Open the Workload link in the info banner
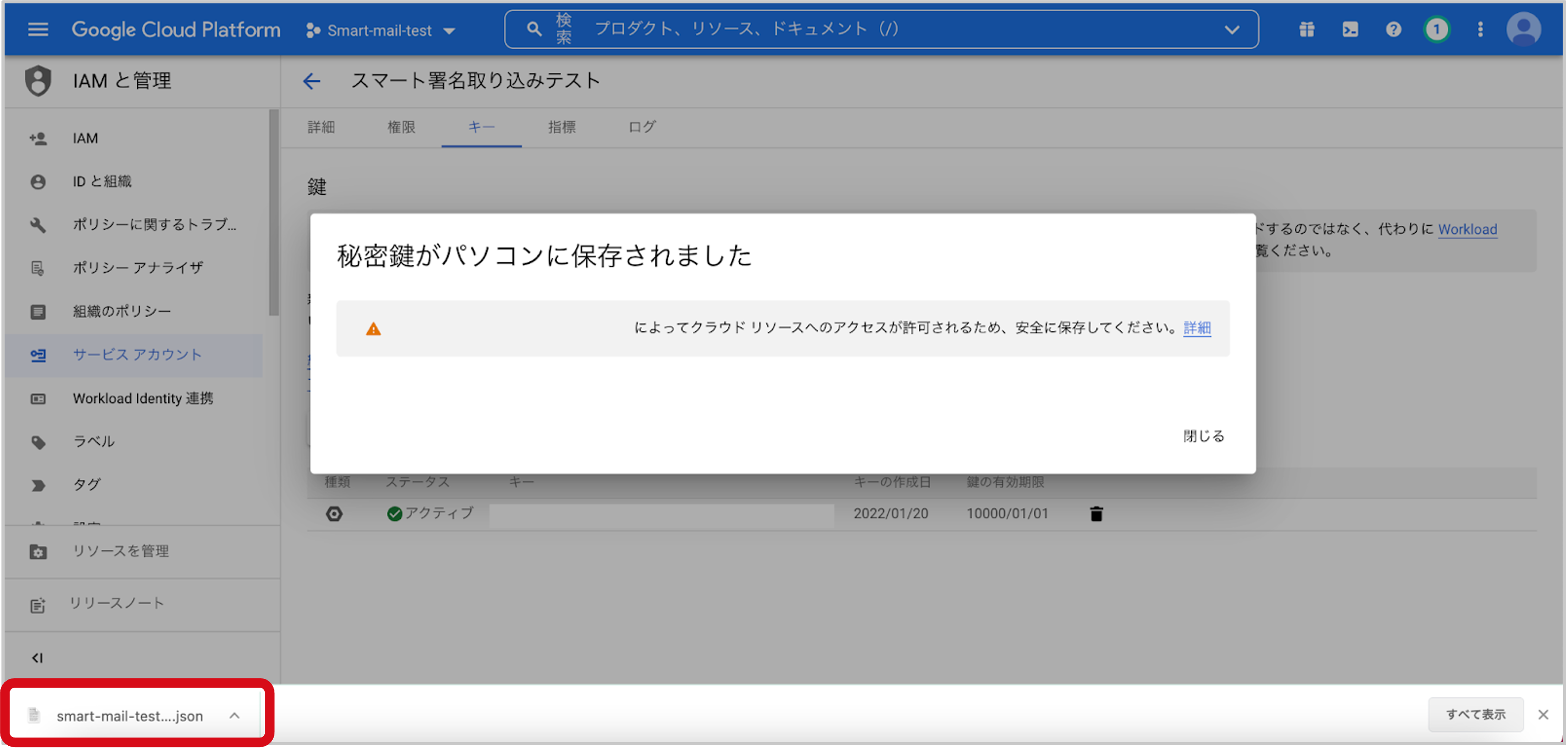 coord(1467,230)
